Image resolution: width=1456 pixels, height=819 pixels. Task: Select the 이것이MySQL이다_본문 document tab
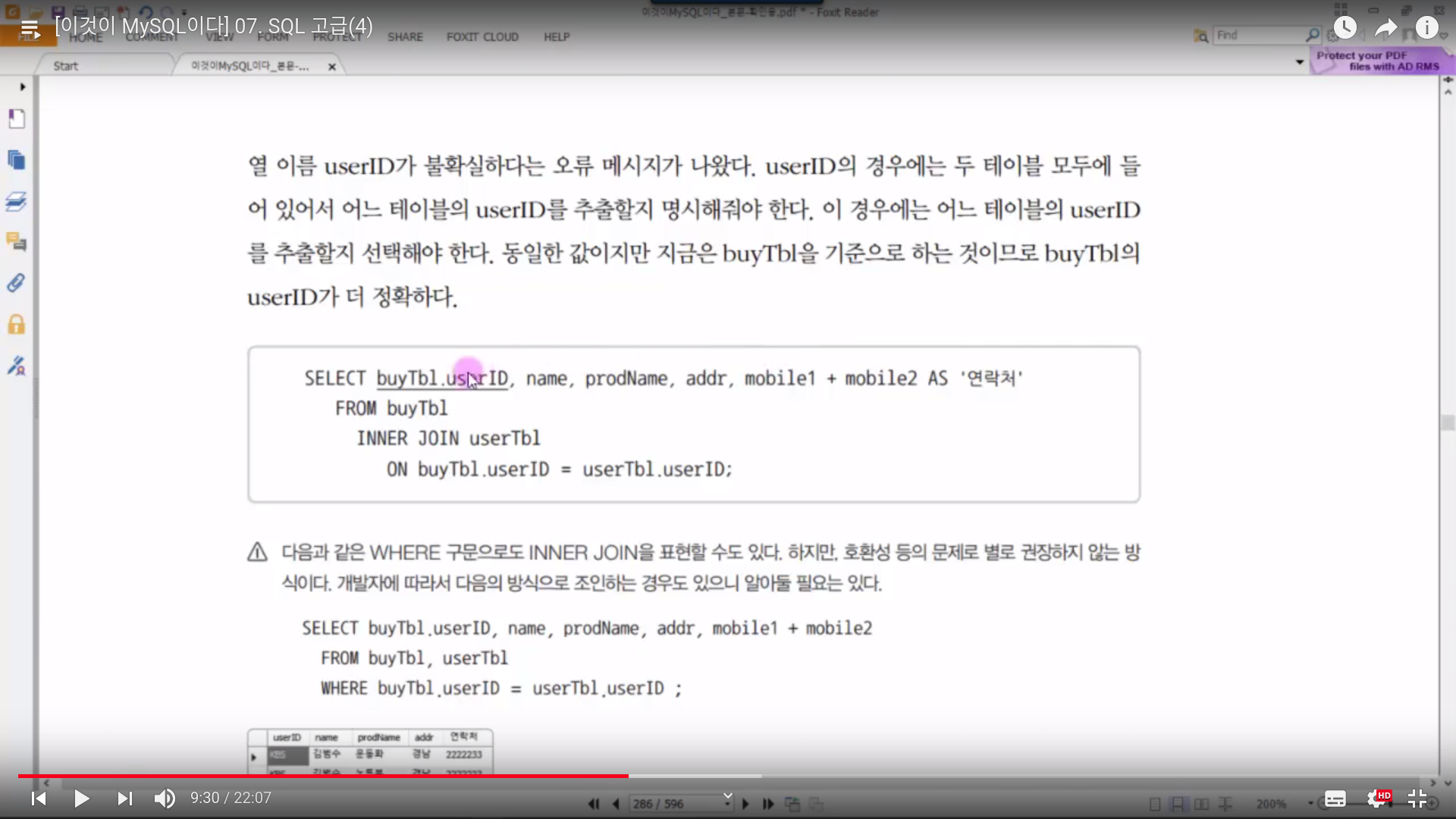(x=249, y=66)
